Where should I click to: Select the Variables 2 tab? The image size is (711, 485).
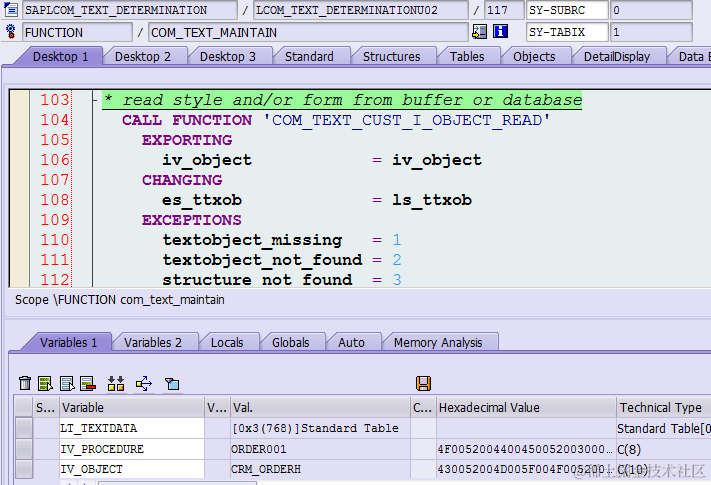[x=153, y=343]
